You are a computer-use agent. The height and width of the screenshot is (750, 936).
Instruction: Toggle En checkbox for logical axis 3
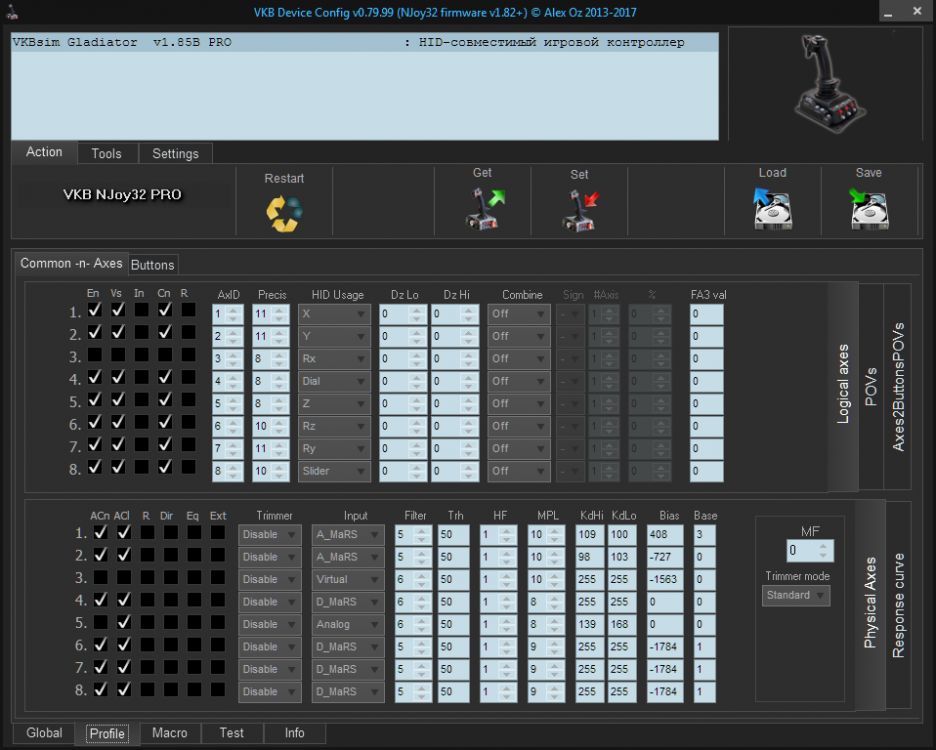click(94, 356)
